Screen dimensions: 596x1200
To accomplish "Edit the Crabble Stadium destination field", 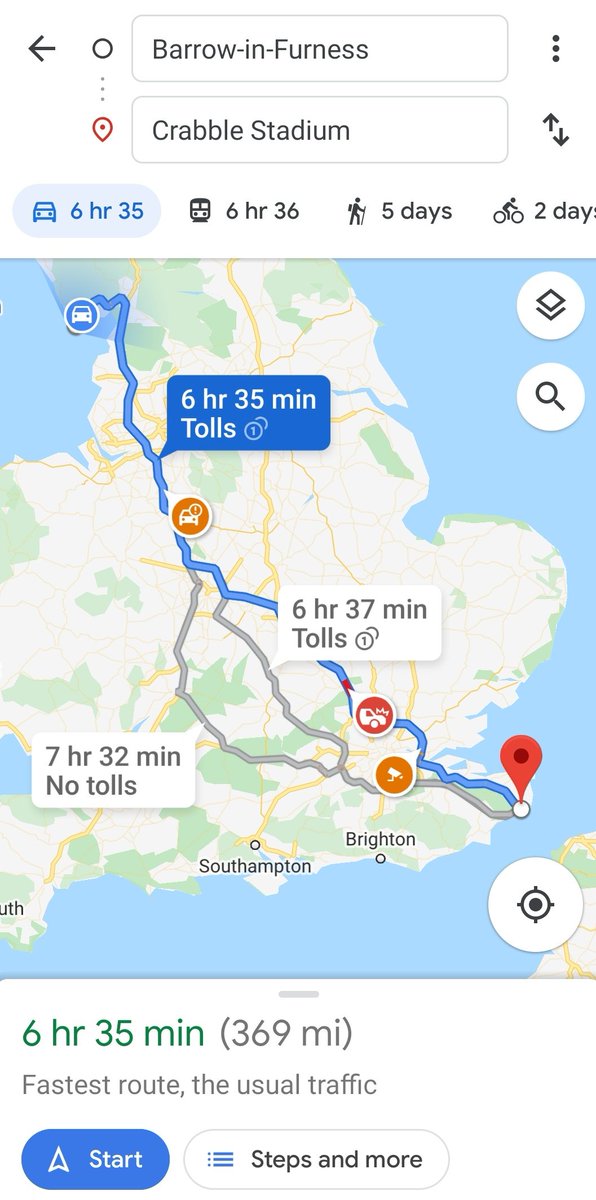I will [x=320, y=130].
